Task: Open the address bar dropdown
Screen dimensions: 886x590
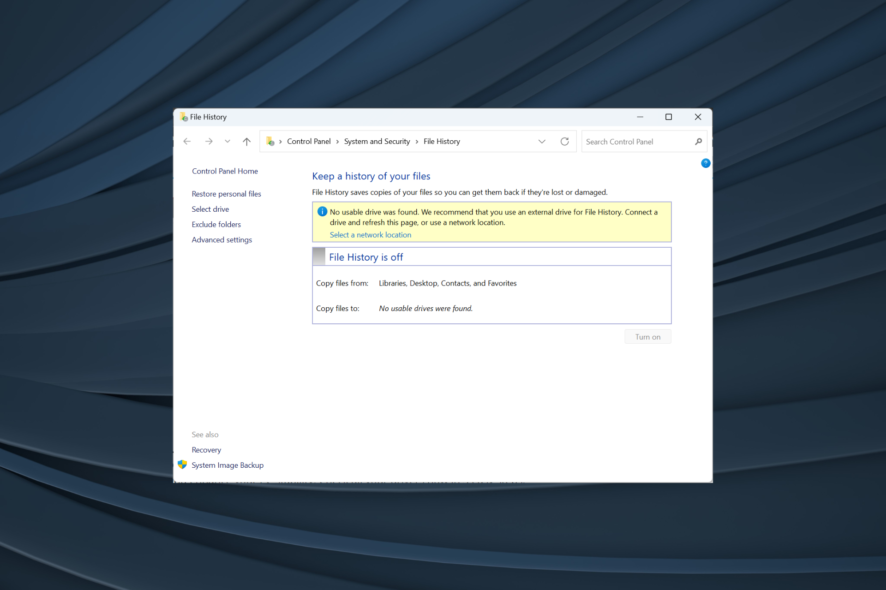Action: pyautogui.click(x=541, y=141)
